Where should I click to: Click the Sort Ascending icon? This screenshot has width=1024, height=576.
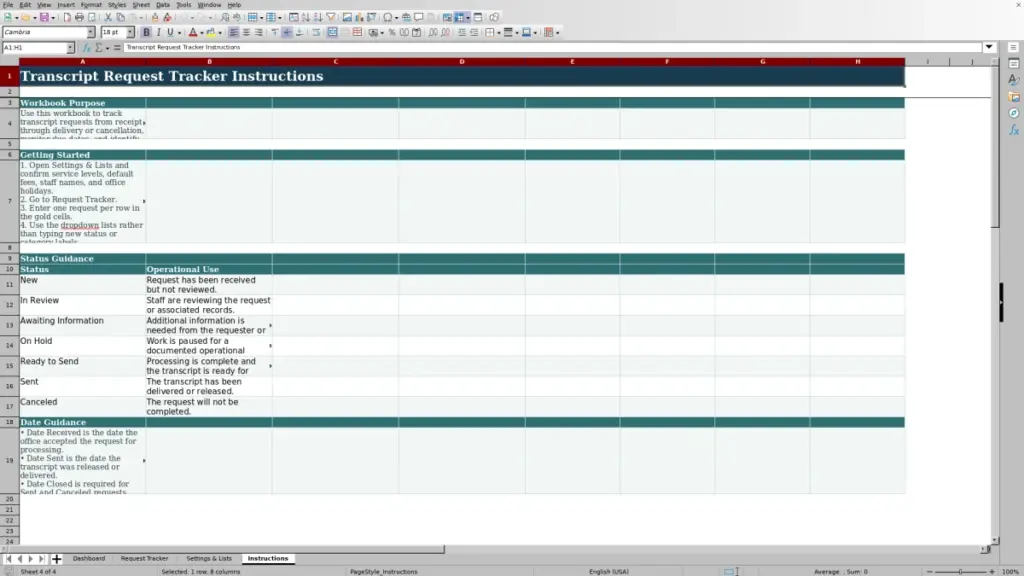pyautogui.click(x=306, y=18)
